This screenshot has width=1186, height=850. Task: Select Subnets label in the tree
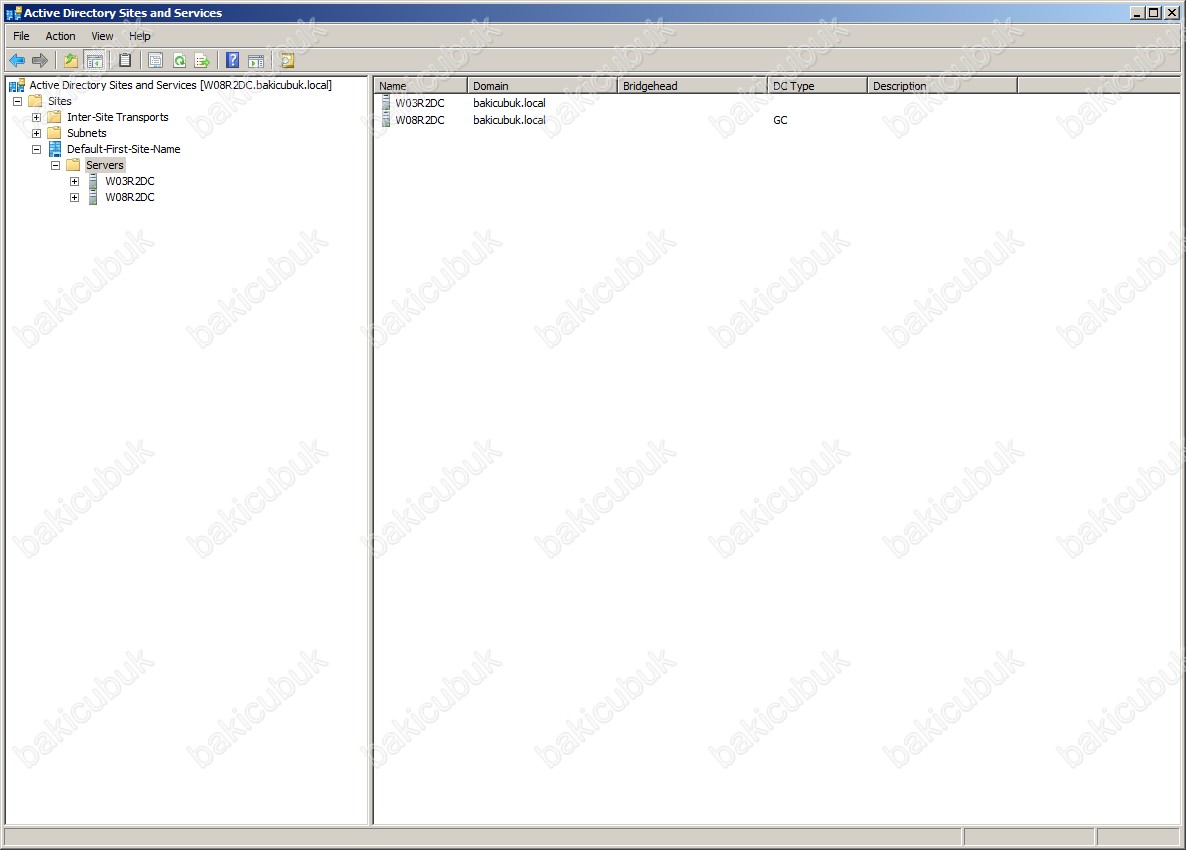coord(87,133)
